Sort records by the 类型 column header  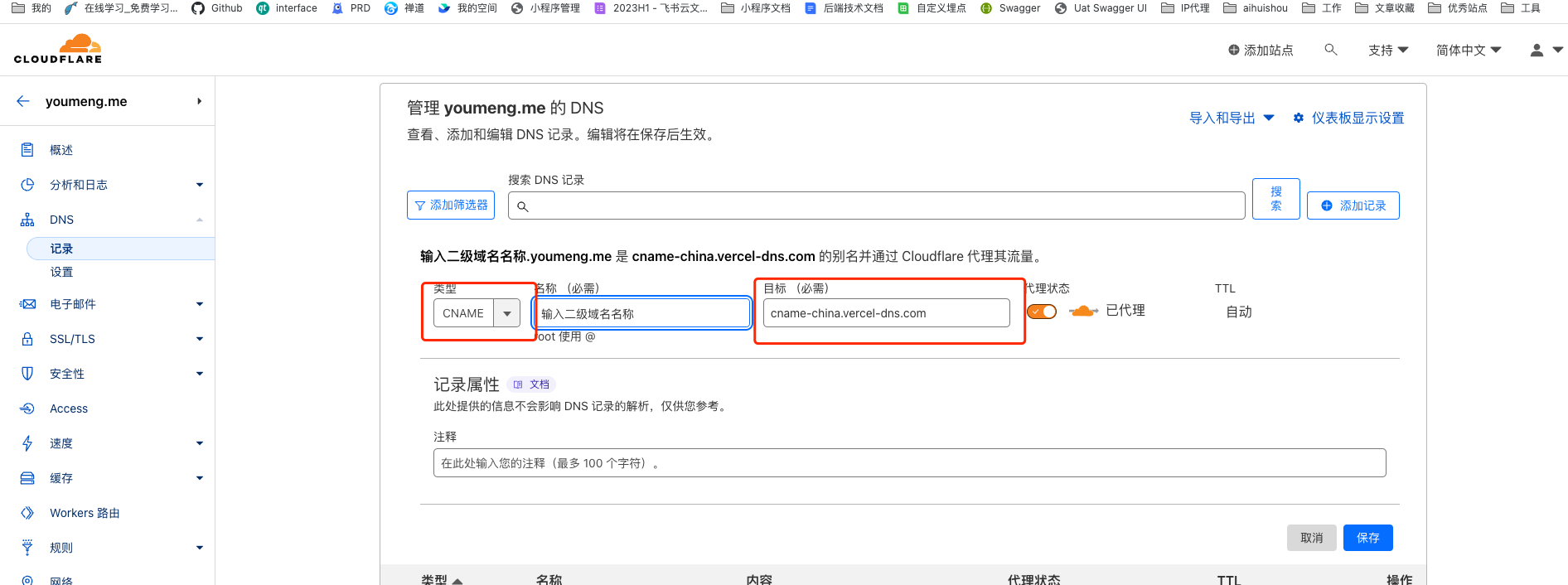pos(442,579)
